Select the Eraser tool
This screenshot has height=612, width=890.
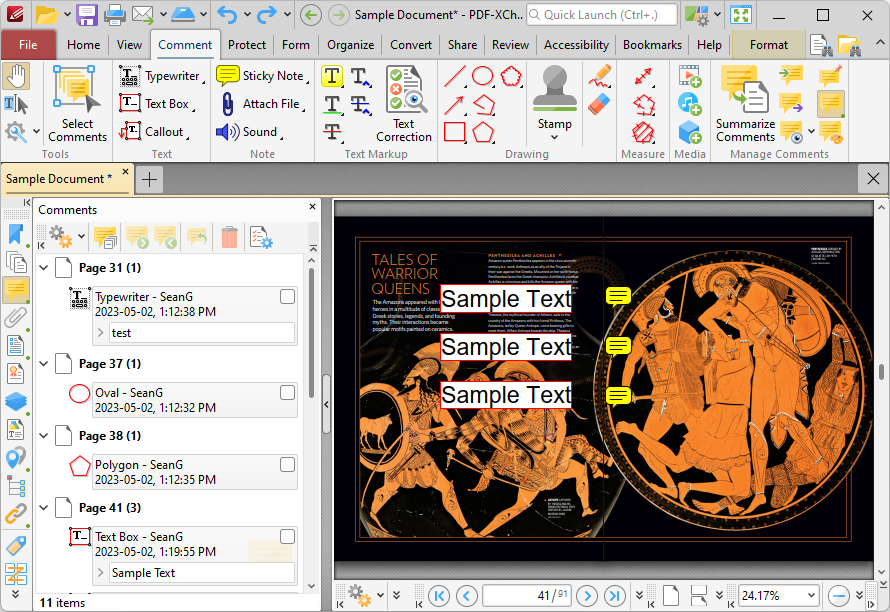click(x=599, y=104)
